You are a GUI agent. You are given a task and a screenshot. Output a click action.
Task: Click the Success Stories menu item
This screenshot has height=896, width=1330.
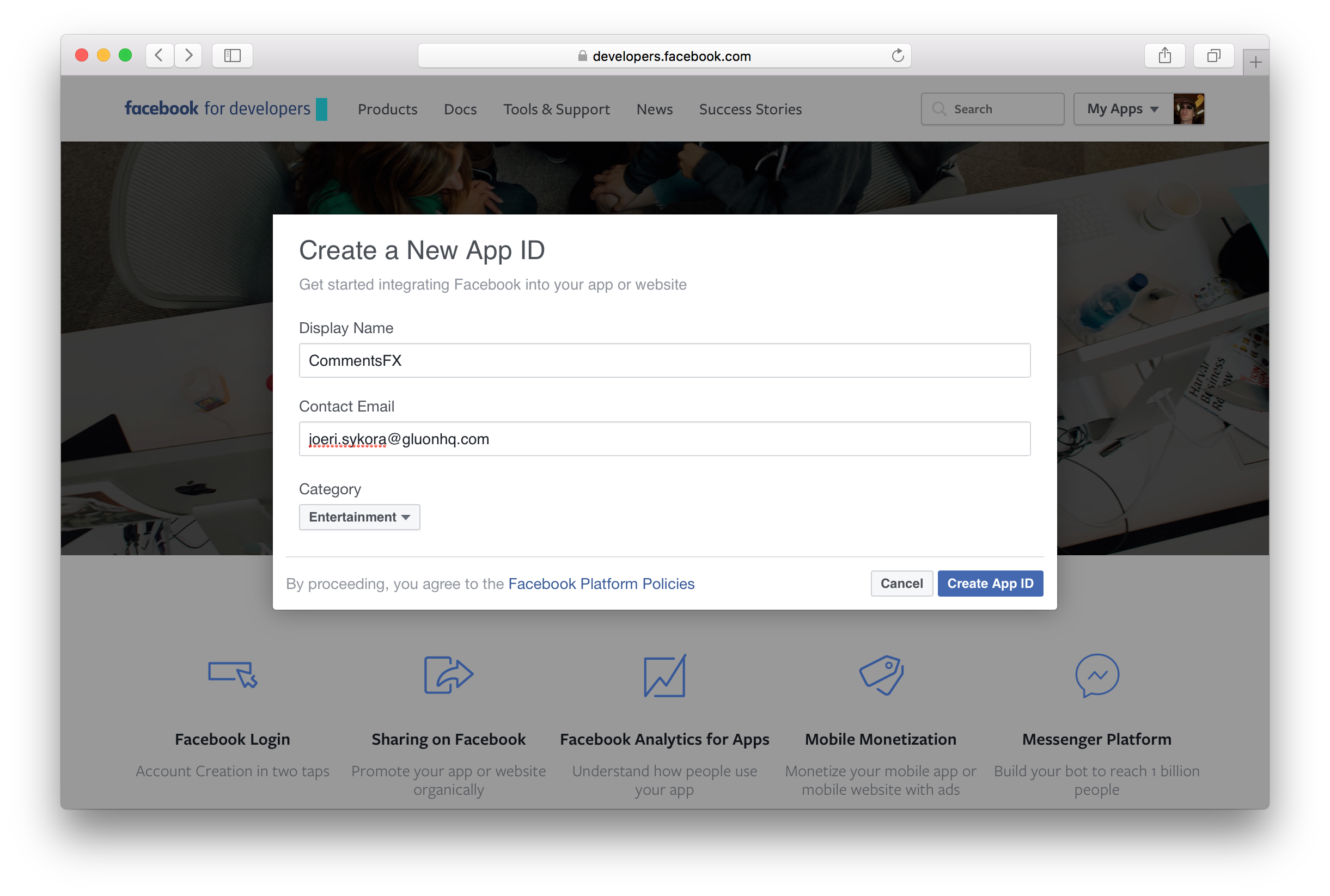click(x=750, y=109)
